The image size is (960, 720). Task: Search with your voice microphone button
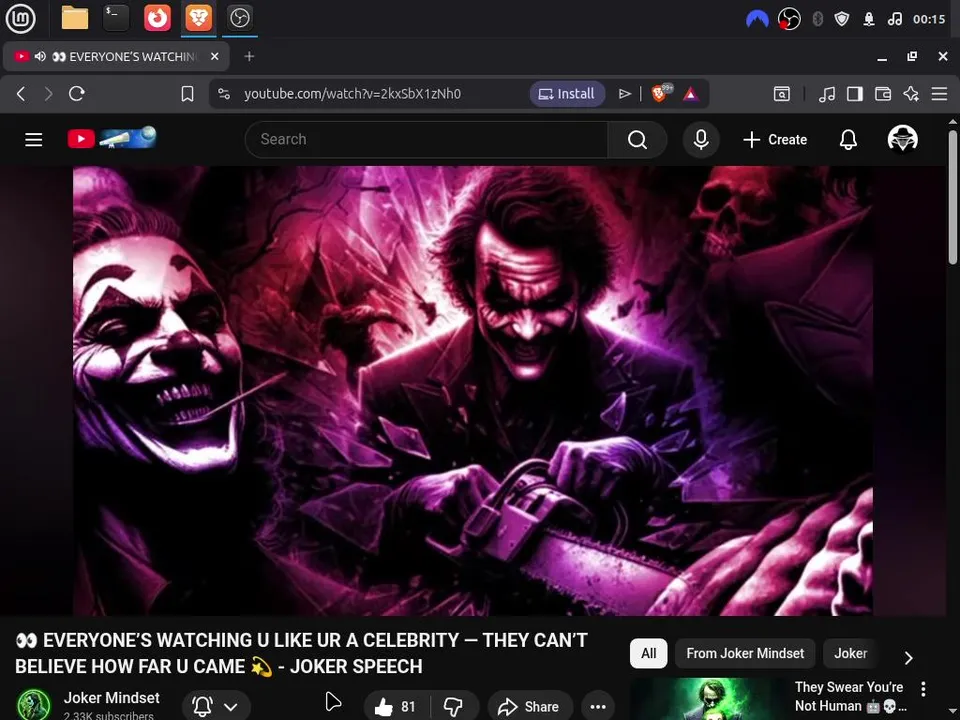tap(701, 140)
